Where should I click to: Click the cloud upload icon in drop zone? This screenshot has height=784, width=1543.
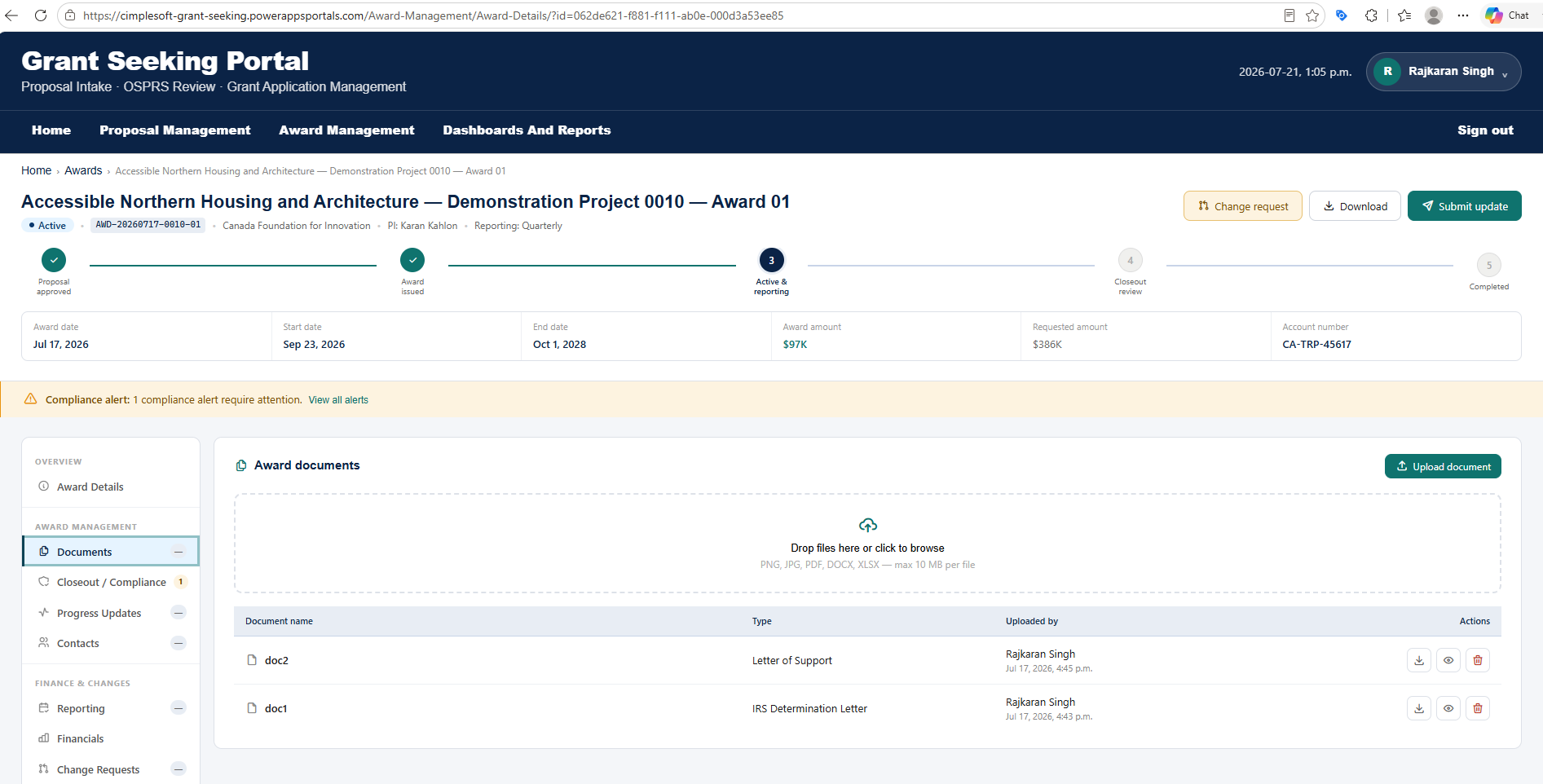click(x=868, y=525)
